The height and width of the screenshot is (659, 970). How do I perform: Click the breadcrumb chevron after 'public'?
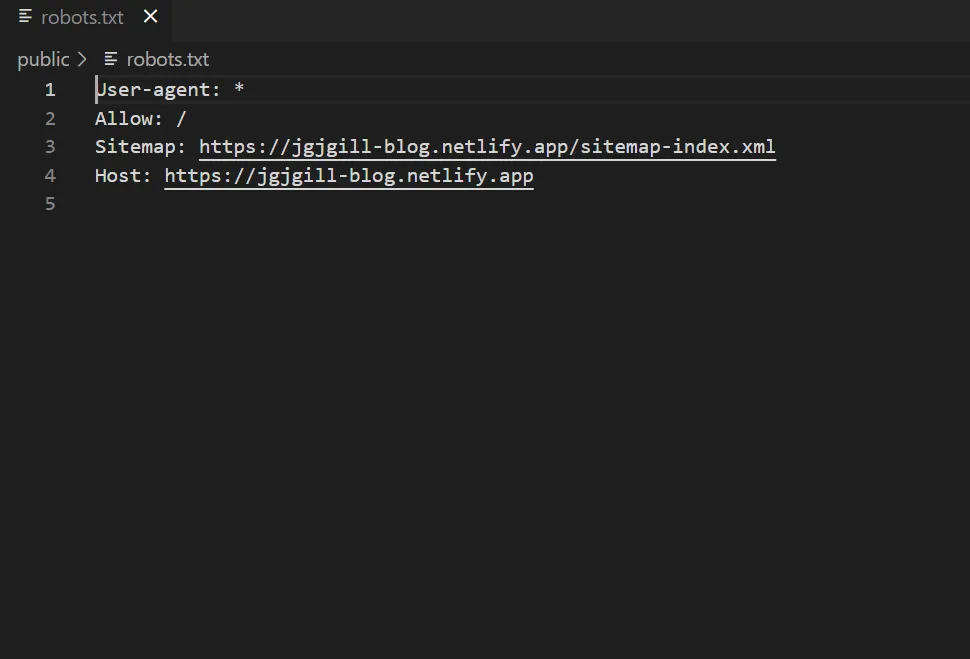point(82,60)
